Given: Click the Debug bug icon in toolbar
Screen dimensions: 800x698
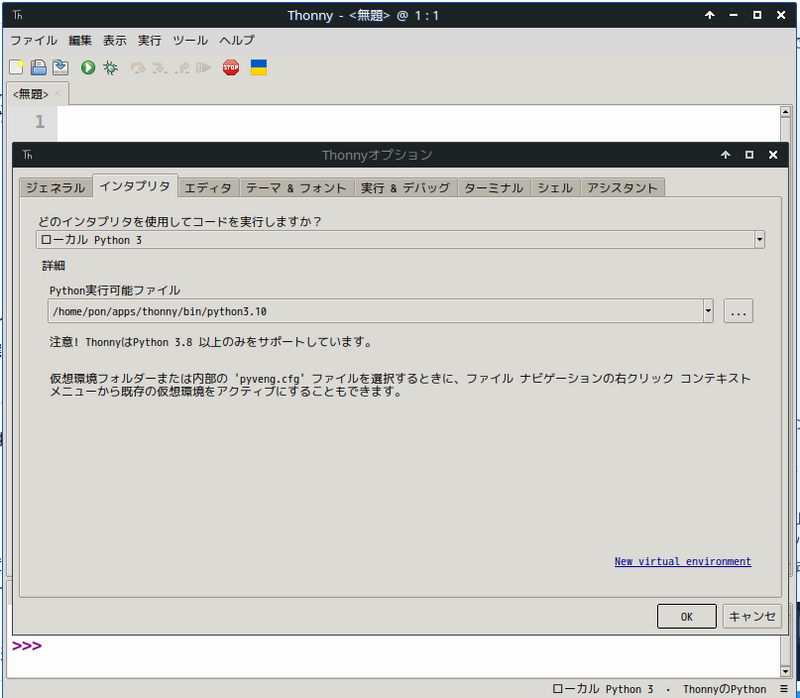Looking at the screenshot, I should click(x=110, y=67).
